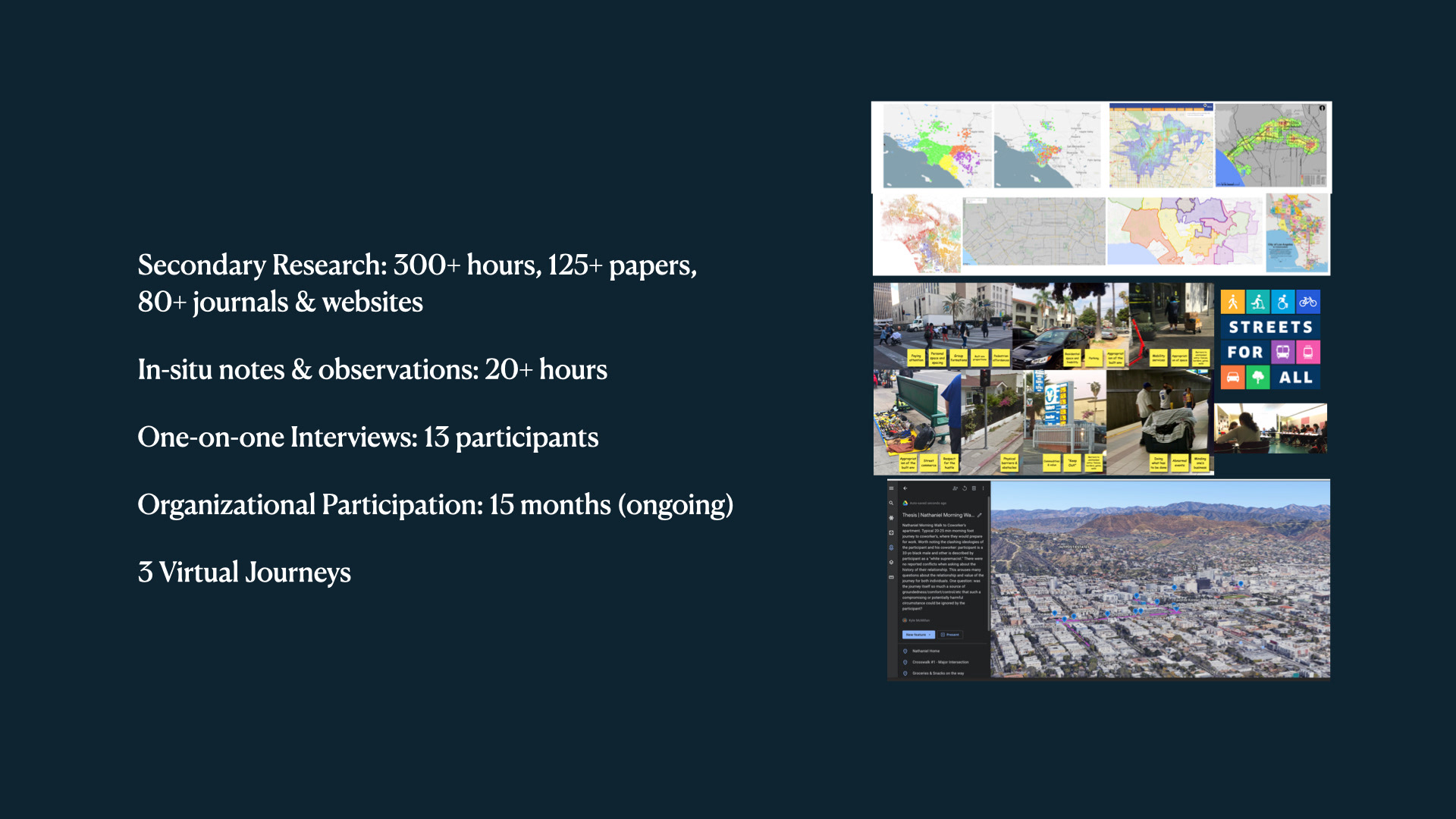
Task: Select the Nathaniel Home place item
Action: click(x=925, y=651)
